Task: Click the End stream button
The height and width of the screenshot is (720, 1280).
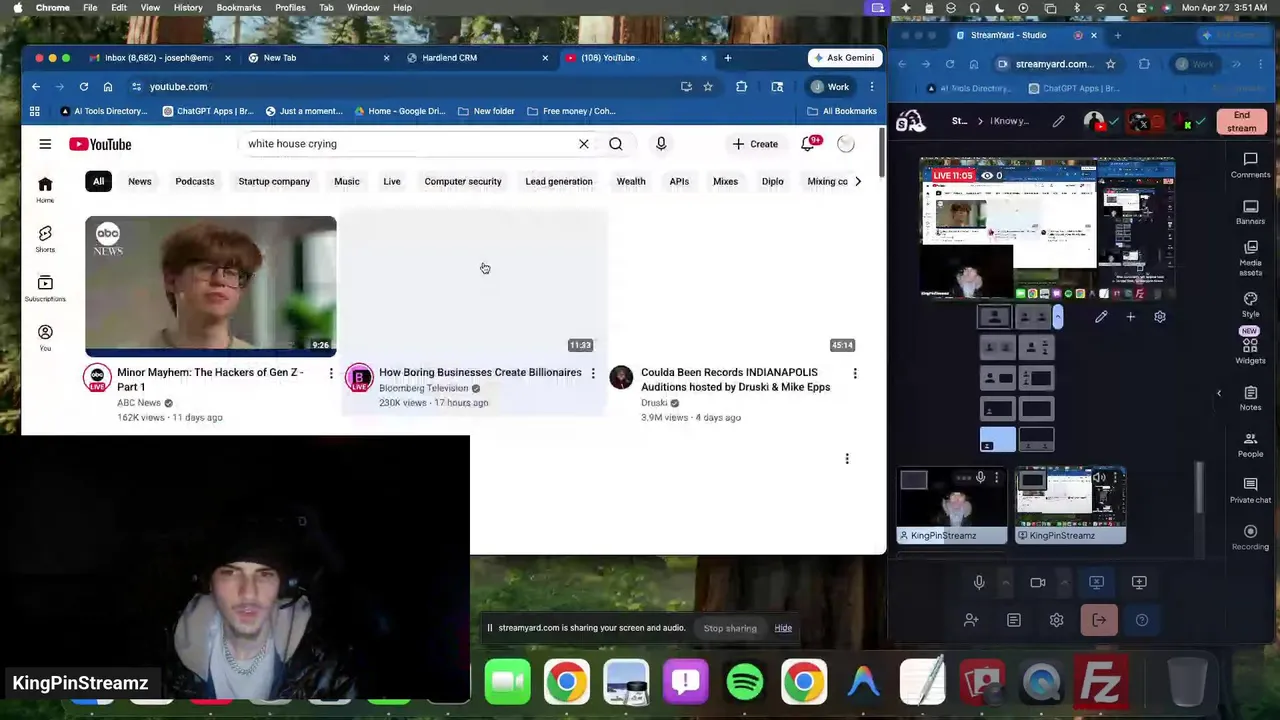Action: pos(1241,122)
